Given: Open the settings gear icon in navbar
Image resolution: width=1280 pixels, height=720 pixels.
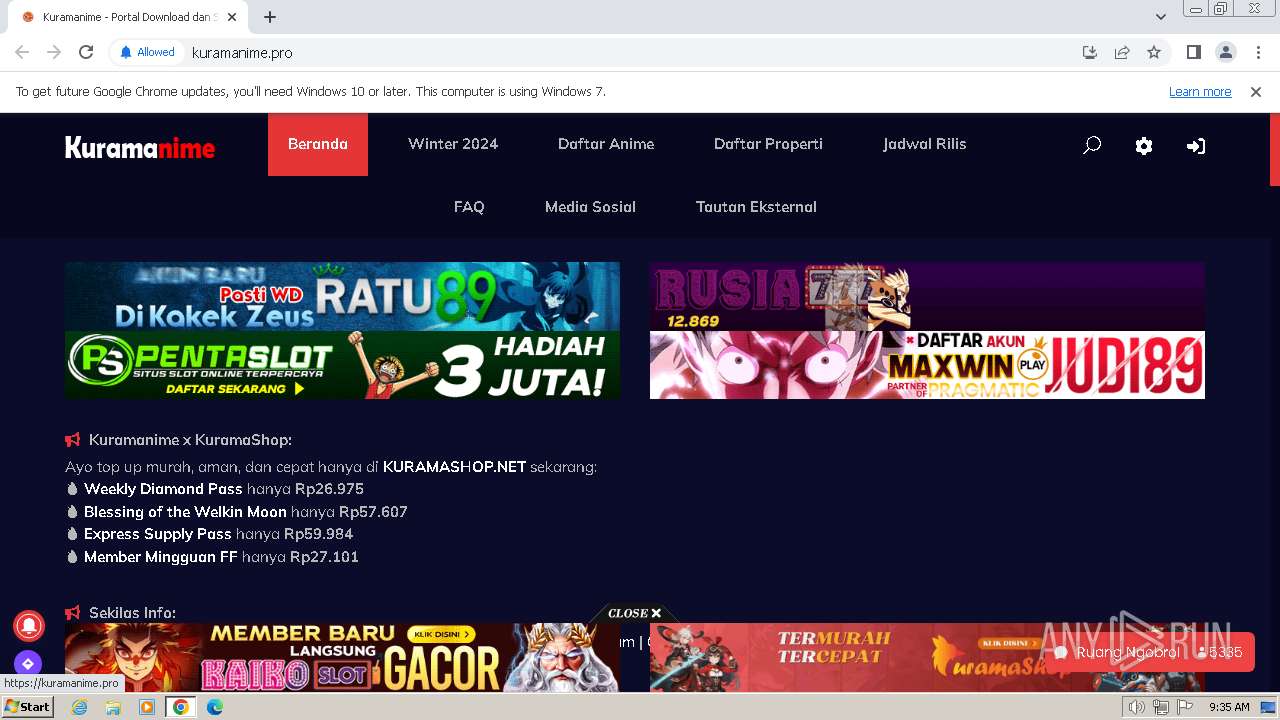Looking at the screenshot, I should pos(1144,146).
